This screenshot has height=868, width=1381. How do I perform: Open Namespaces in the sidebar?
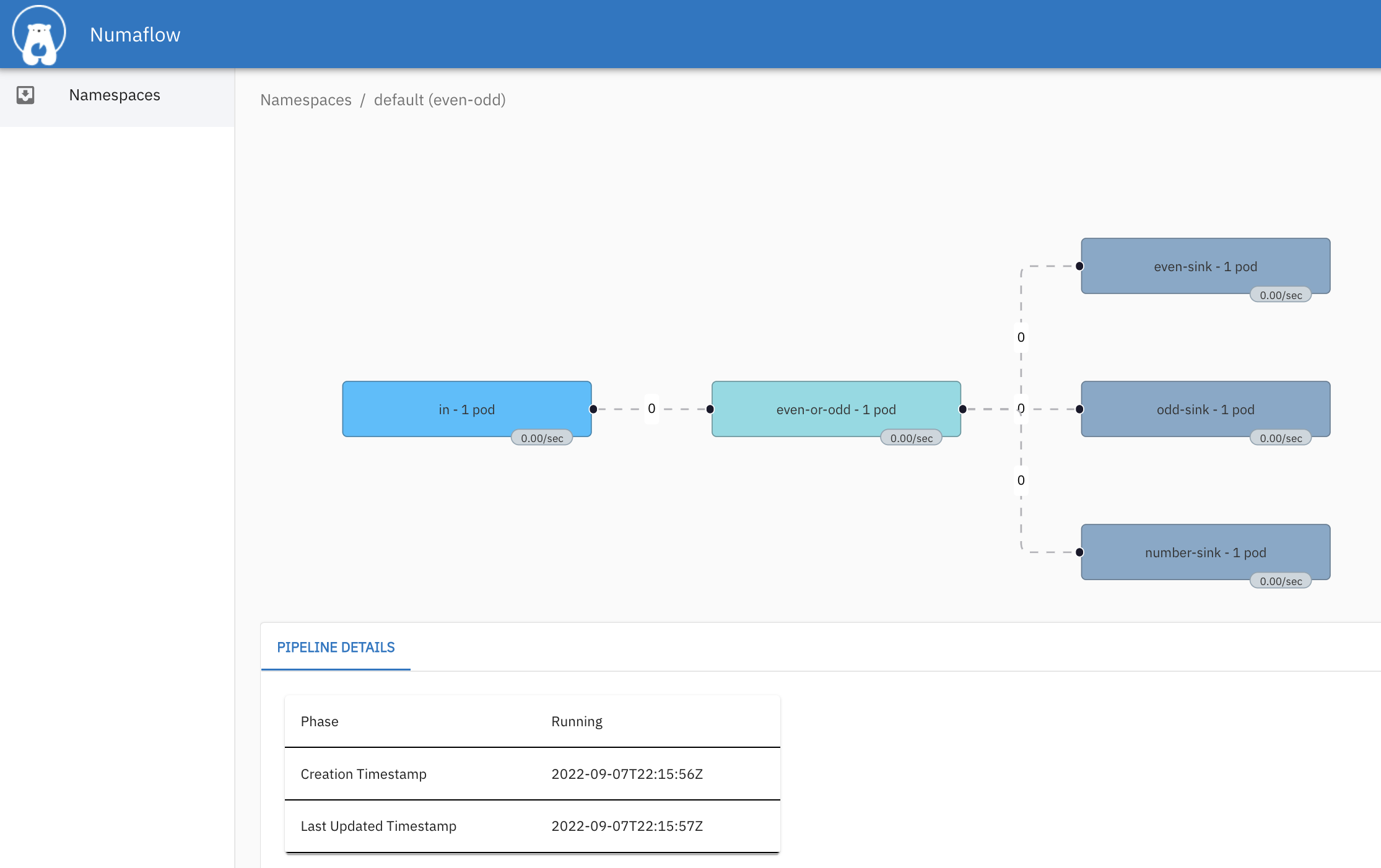115,95
